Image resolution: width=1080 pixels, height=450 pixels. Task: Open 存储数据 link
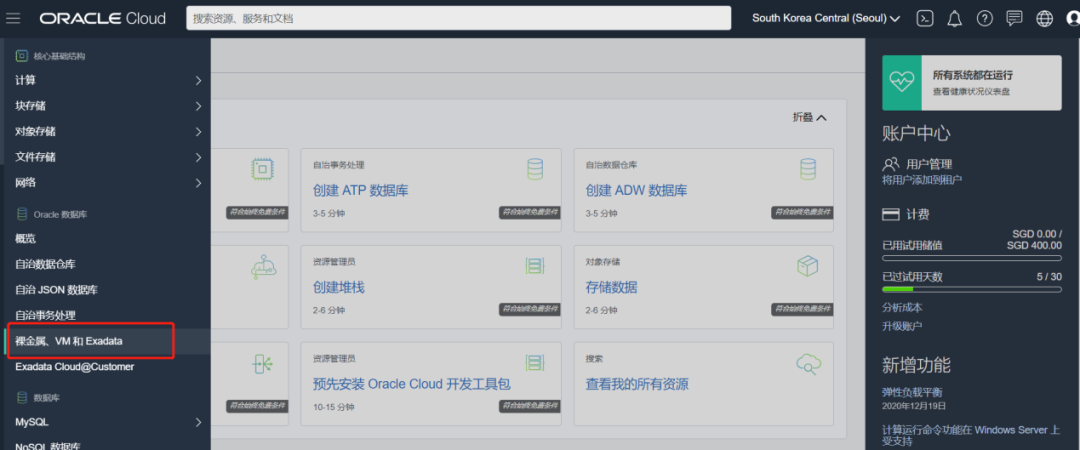(612, 287)
